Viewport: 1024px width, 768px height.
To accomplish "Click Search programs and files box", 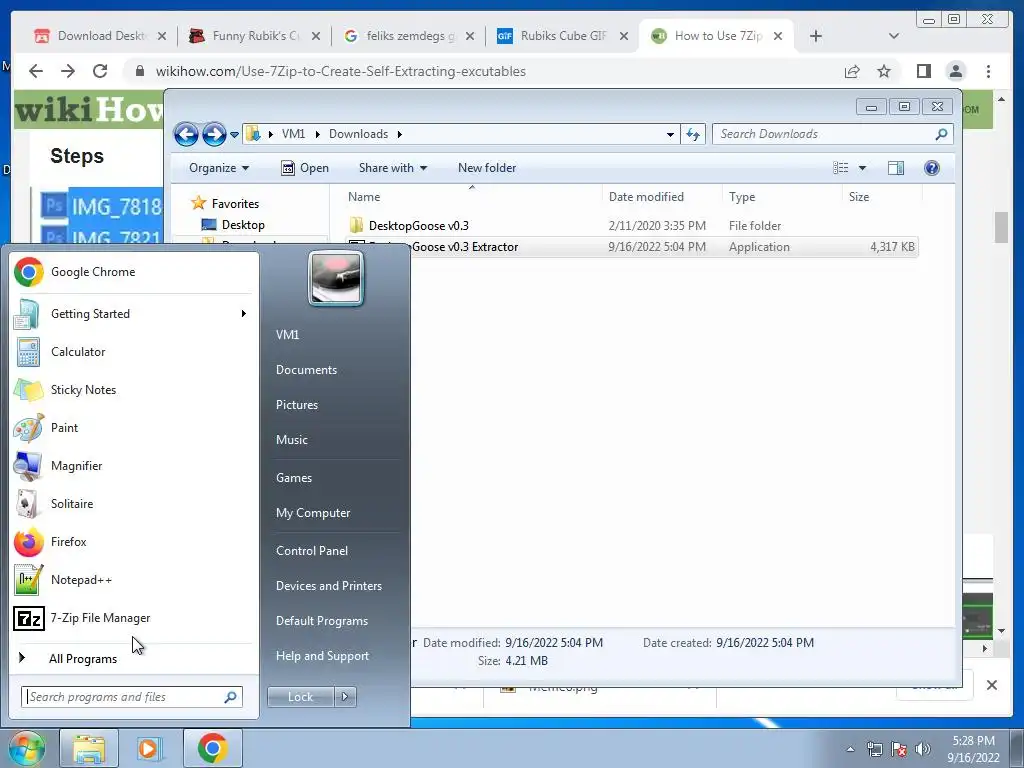I will pos(132,697).
